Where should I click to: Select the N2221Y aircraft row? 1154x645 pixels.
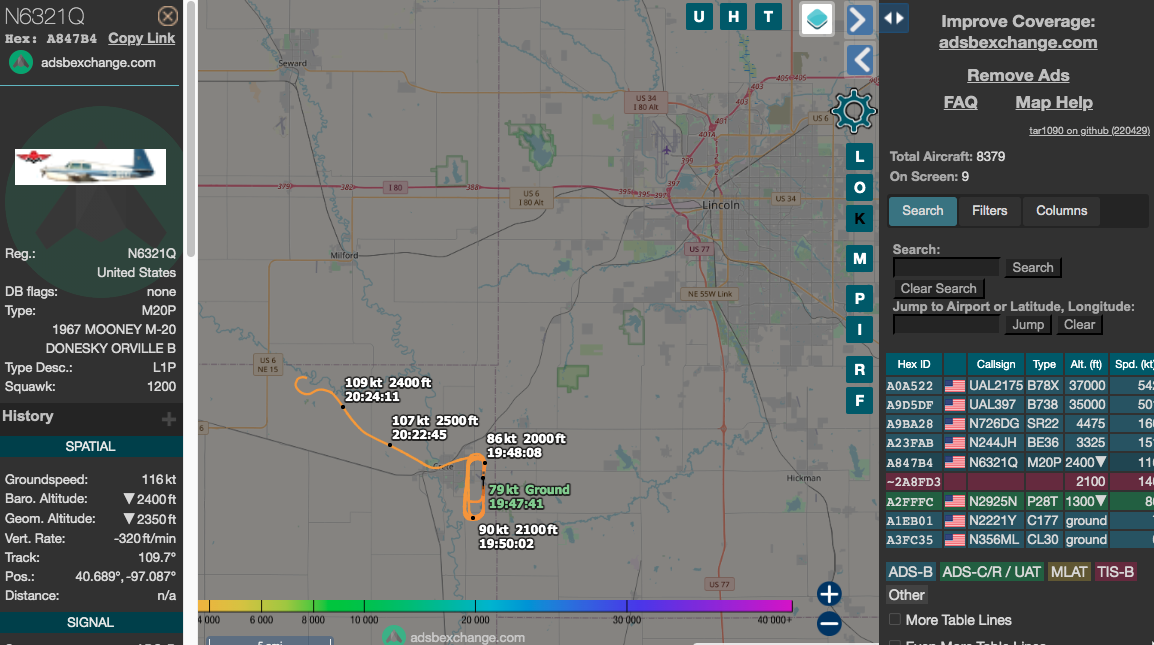pyautogui.click(x=1020, y=521)
